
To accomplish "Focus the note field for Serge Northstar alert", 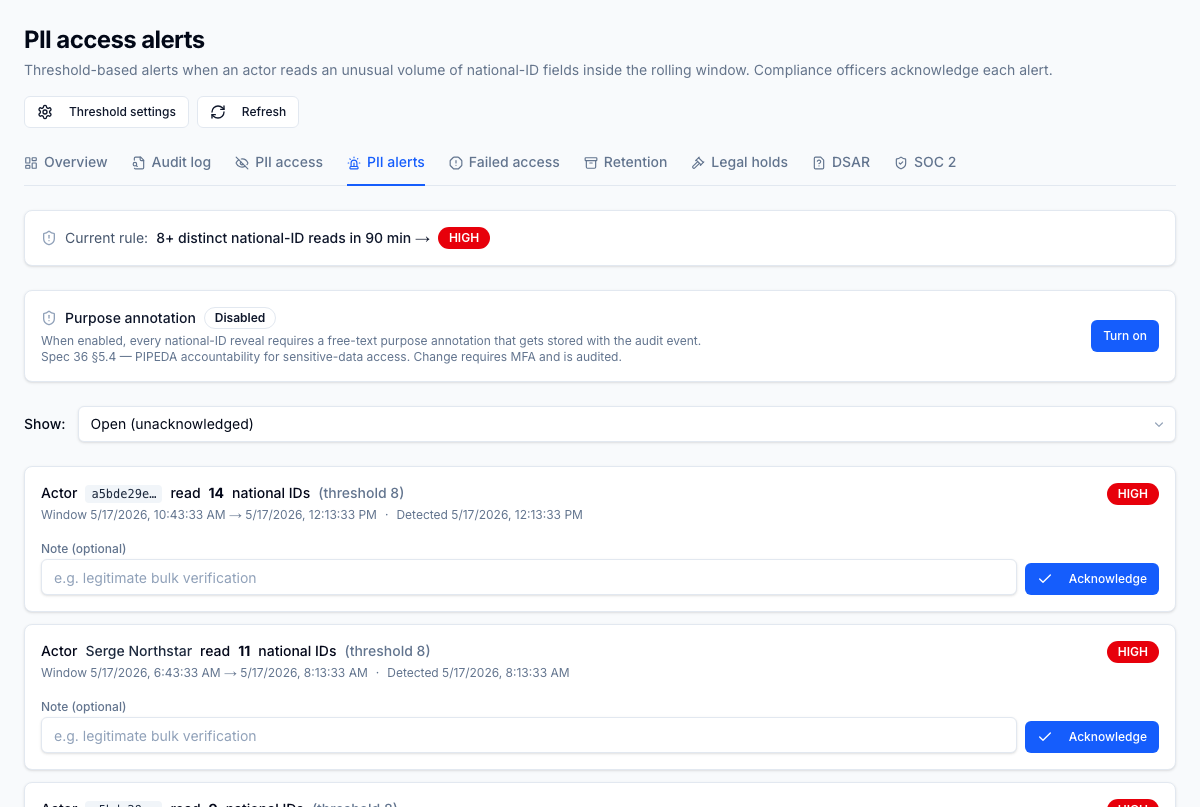I will coord(529,736).
